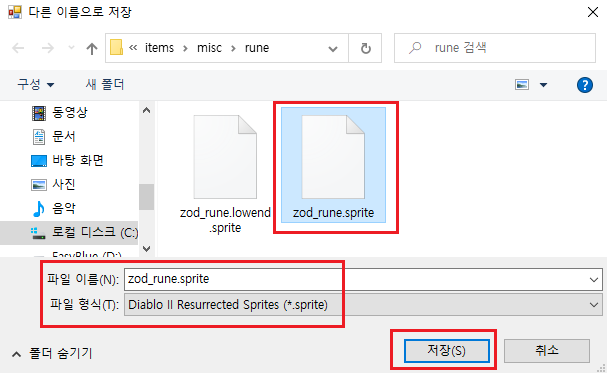Click the folder icon in address bar
Image resolution: width=607 pixels, height=373 pixels.
[117, 48]
